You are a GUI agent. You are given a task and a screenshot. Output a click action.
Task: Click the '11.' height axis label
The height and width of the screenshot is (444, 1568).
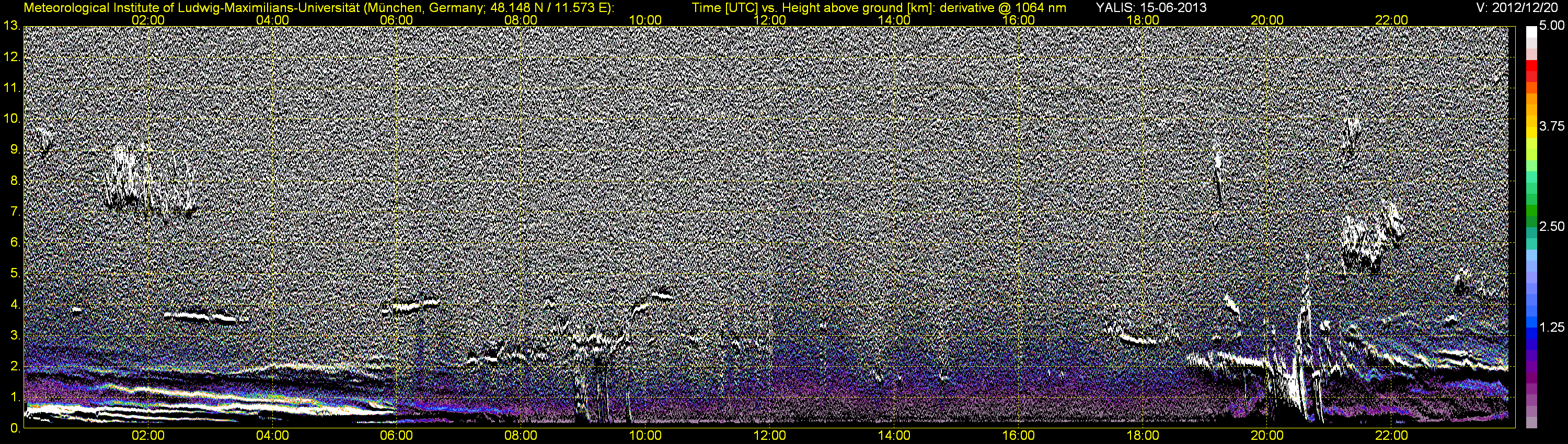point(12,88)
